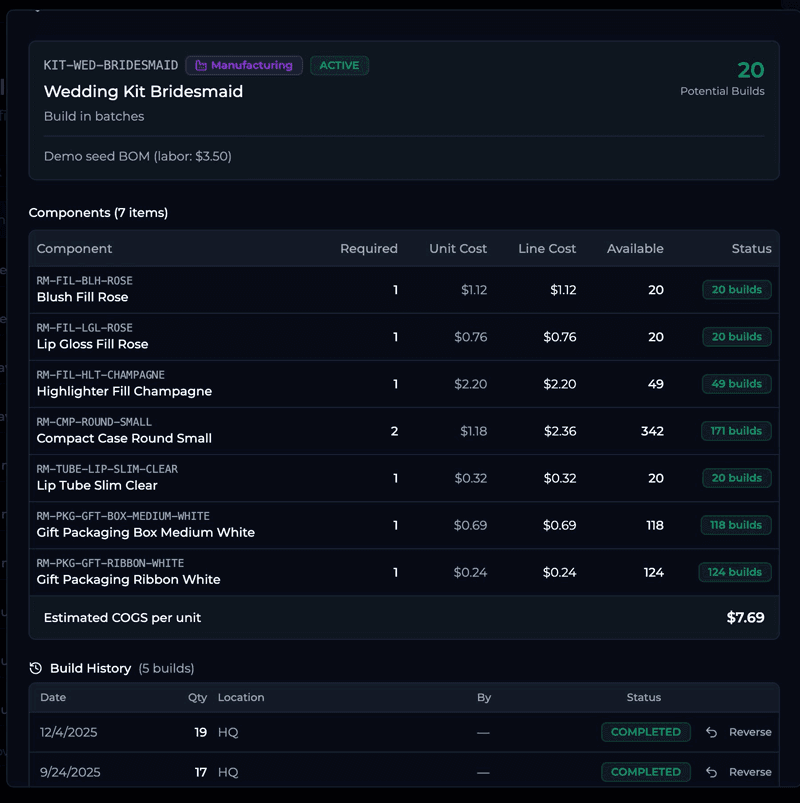
Task: Click the 49 builds badge for Highlighter Fill Champagne
Action: [x=737, y=383]
